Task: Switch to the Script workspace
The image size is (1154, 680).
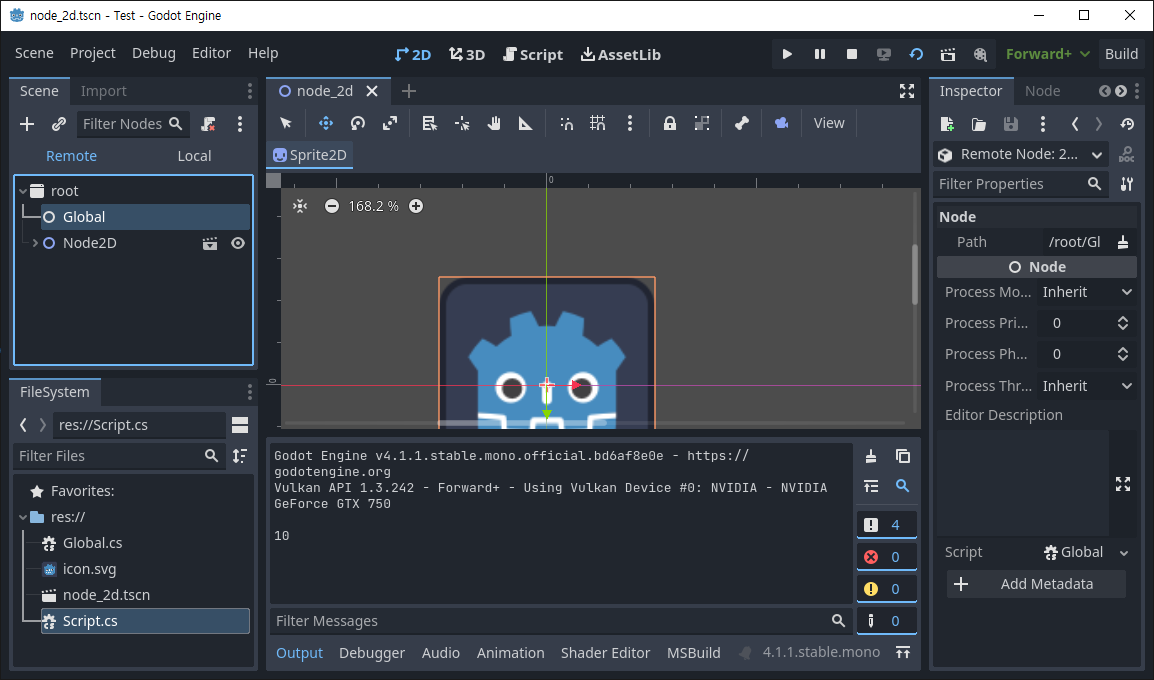Action: 533,54
